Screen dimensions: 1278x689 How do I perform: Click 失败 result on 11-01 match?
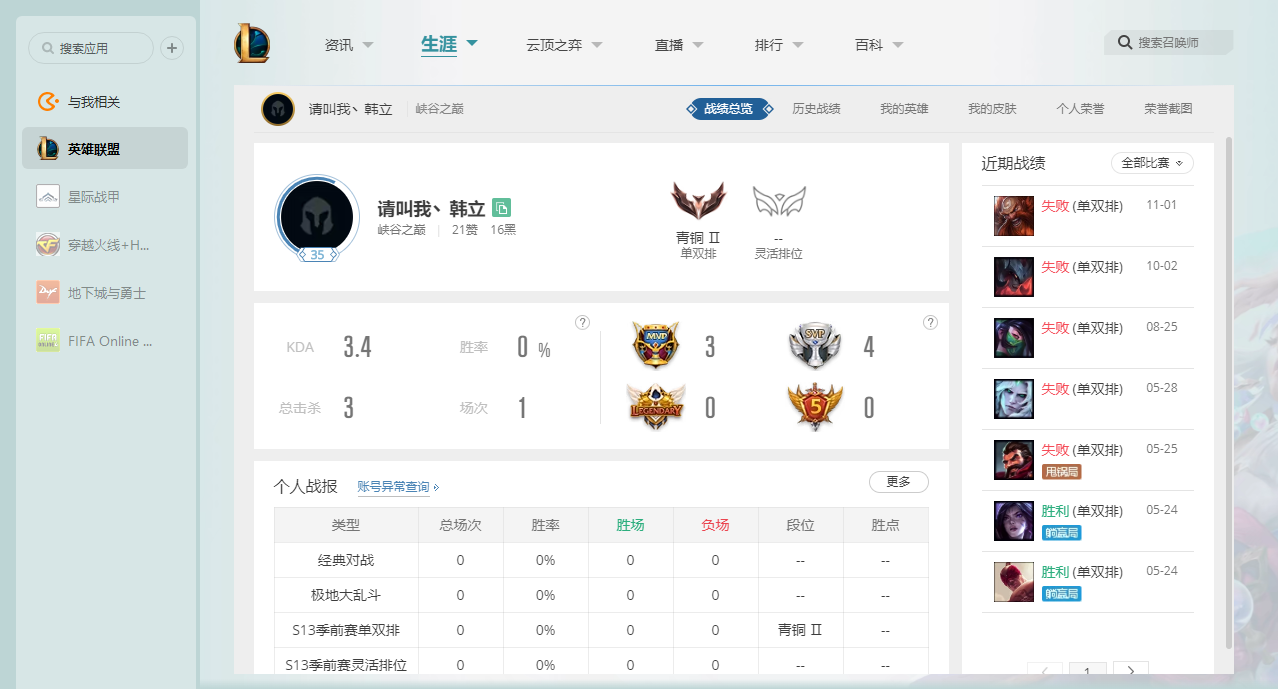pyautogui.click(x=1055, y=206)
